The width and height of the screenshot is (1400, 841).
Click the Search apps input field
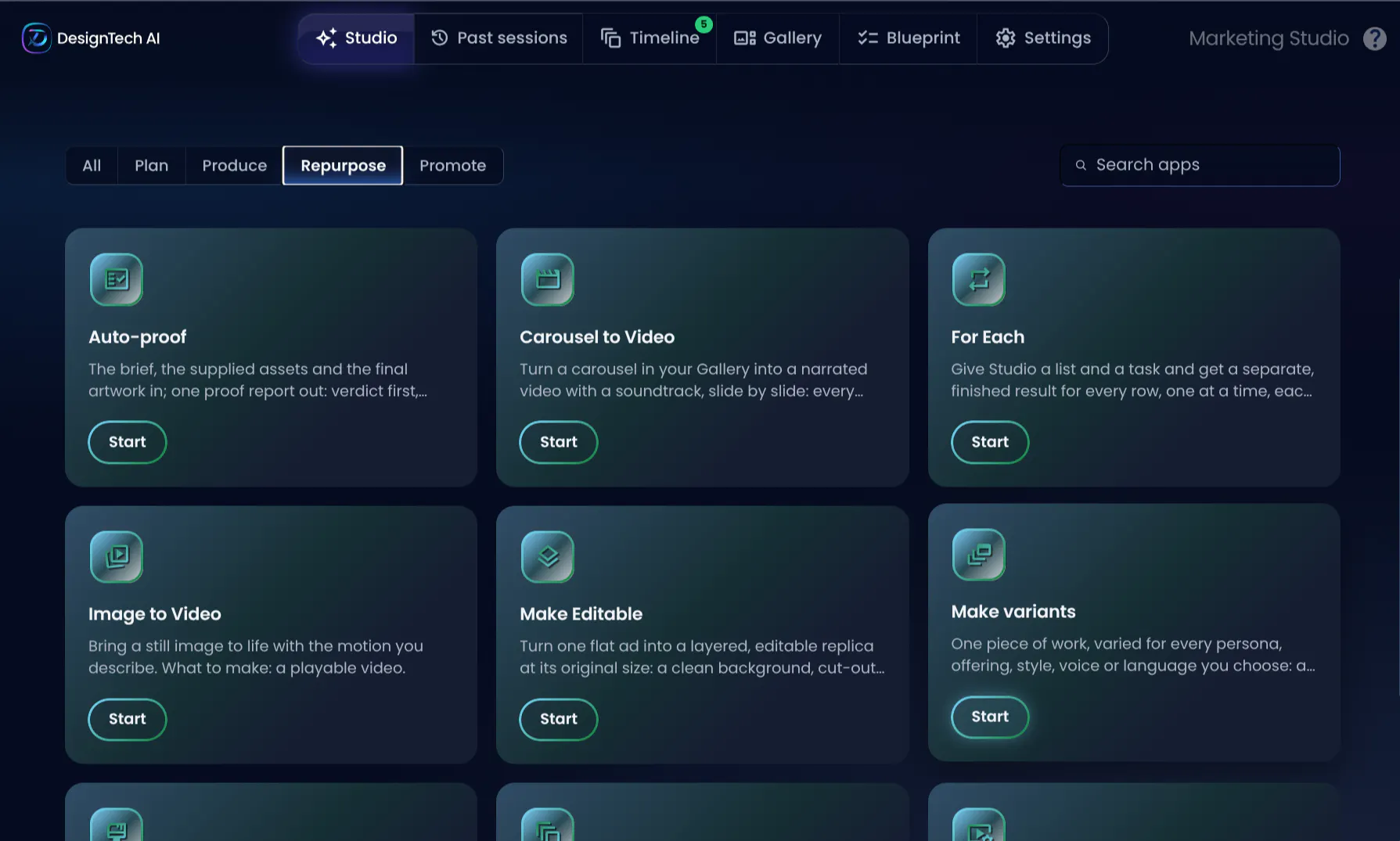[1200, 165]
